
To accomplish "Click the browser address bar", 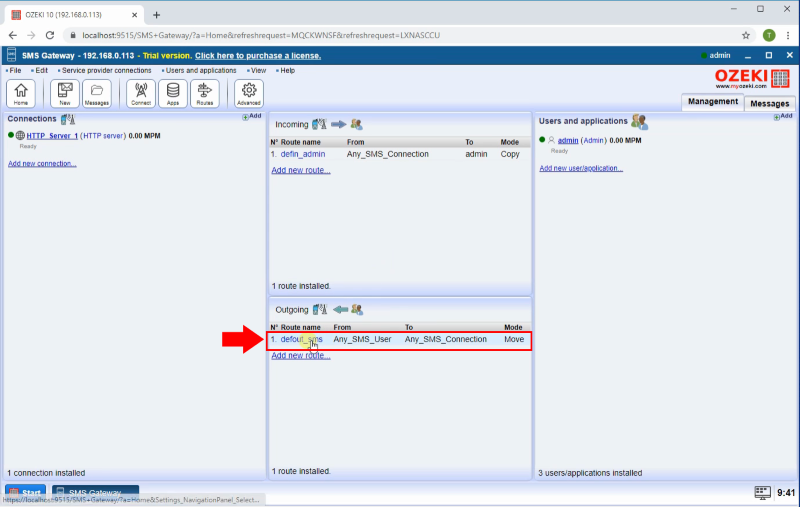I will 398,35.
